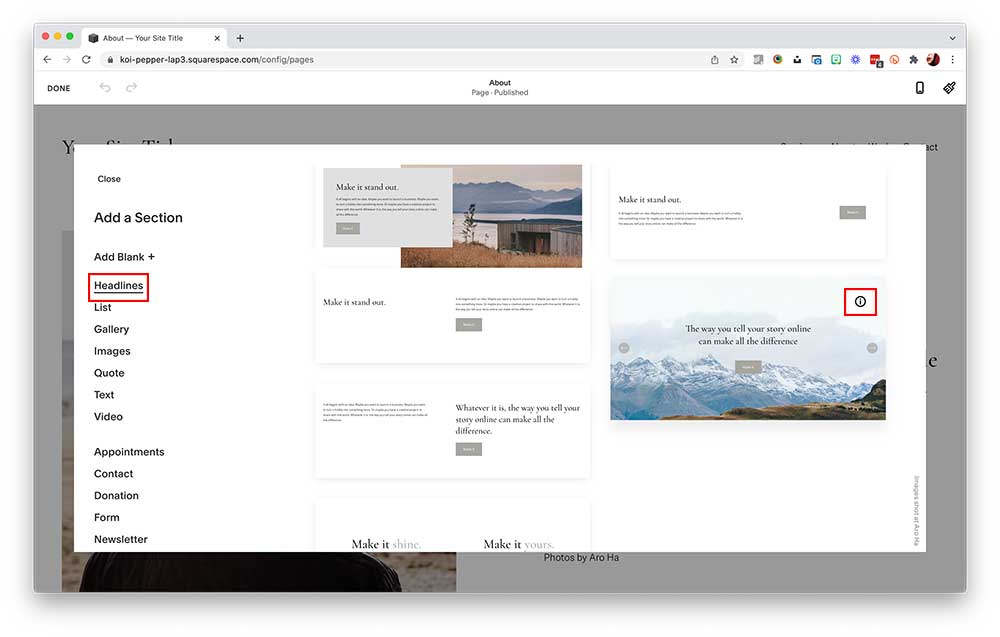Reload the current page
1000x637 pixels.
[x=87, y=59]
